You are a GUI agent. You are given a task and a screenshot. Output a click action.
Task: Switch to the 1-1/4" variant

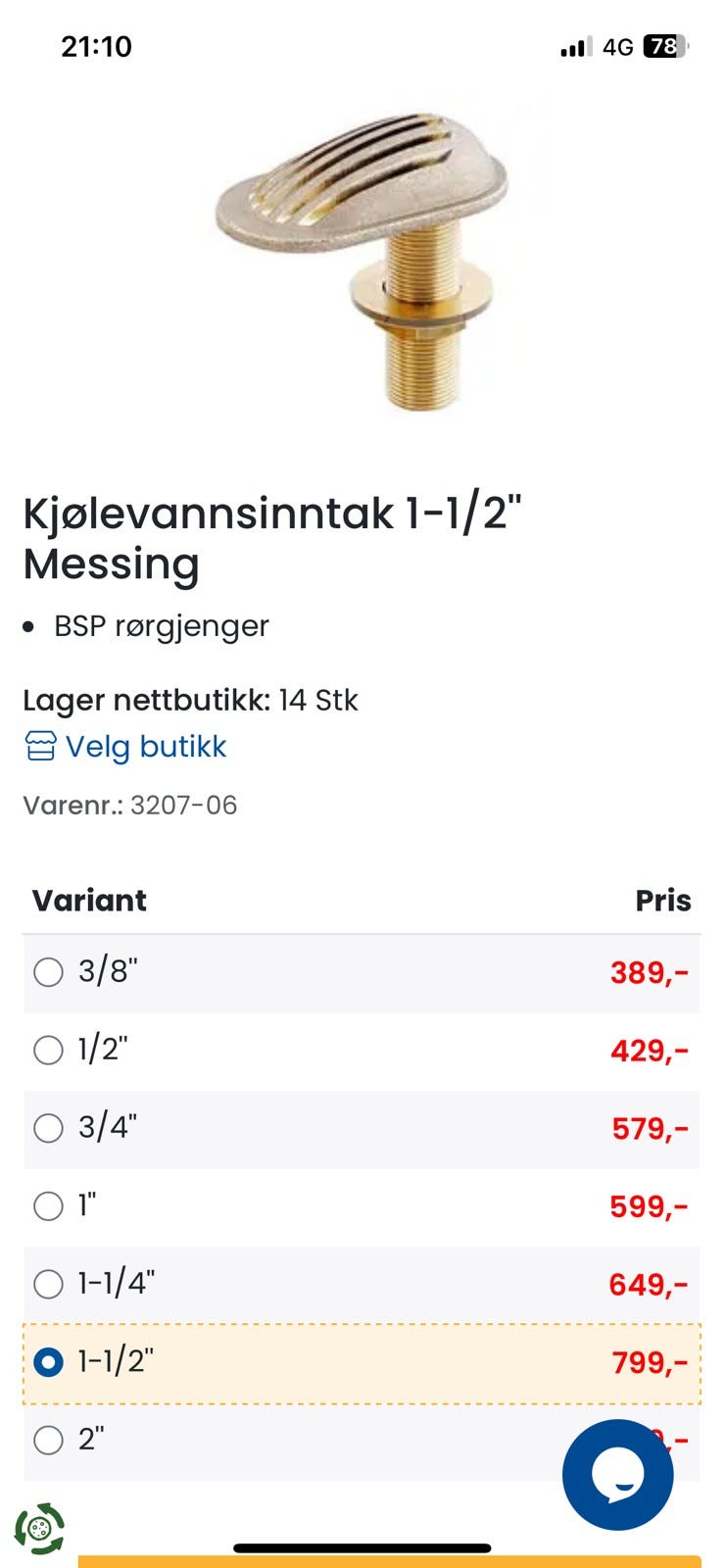coord(48,1284)
